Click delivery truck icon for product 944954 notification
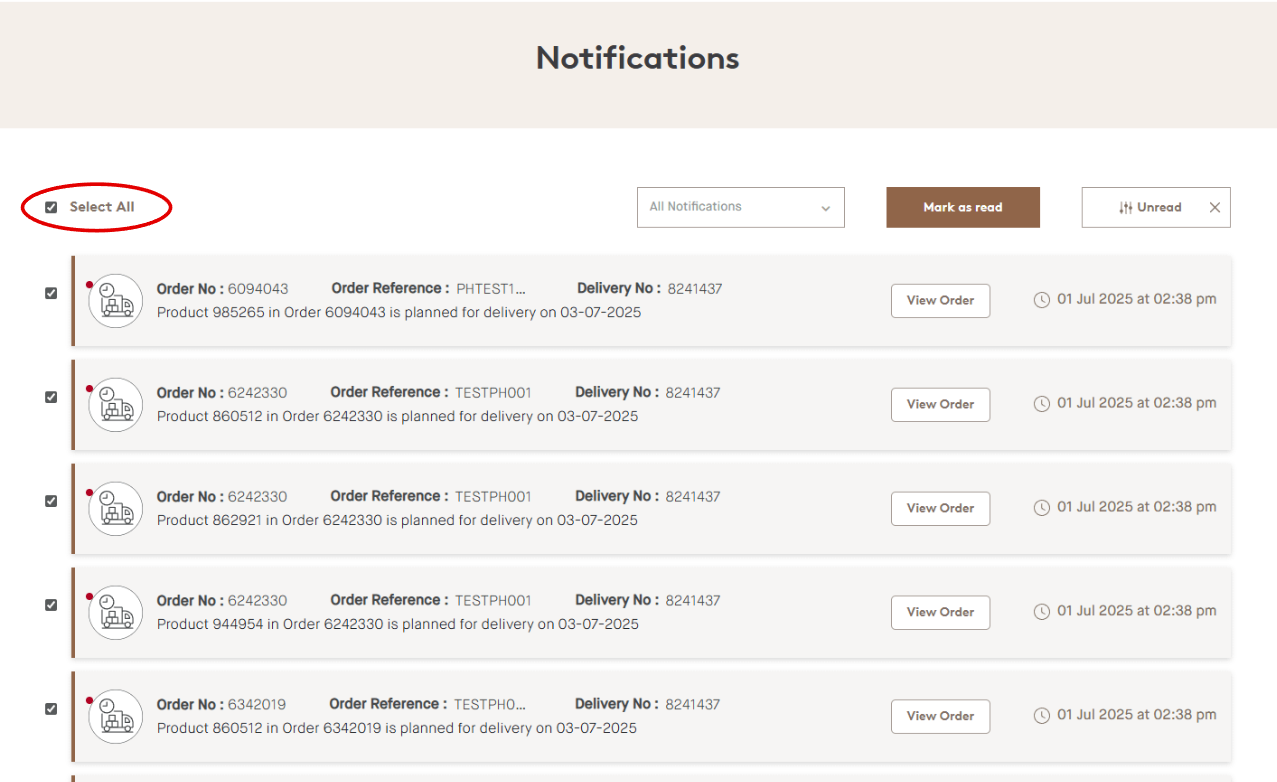The width and height of the screenshot is (1277, 782). [x=116, y=613]
